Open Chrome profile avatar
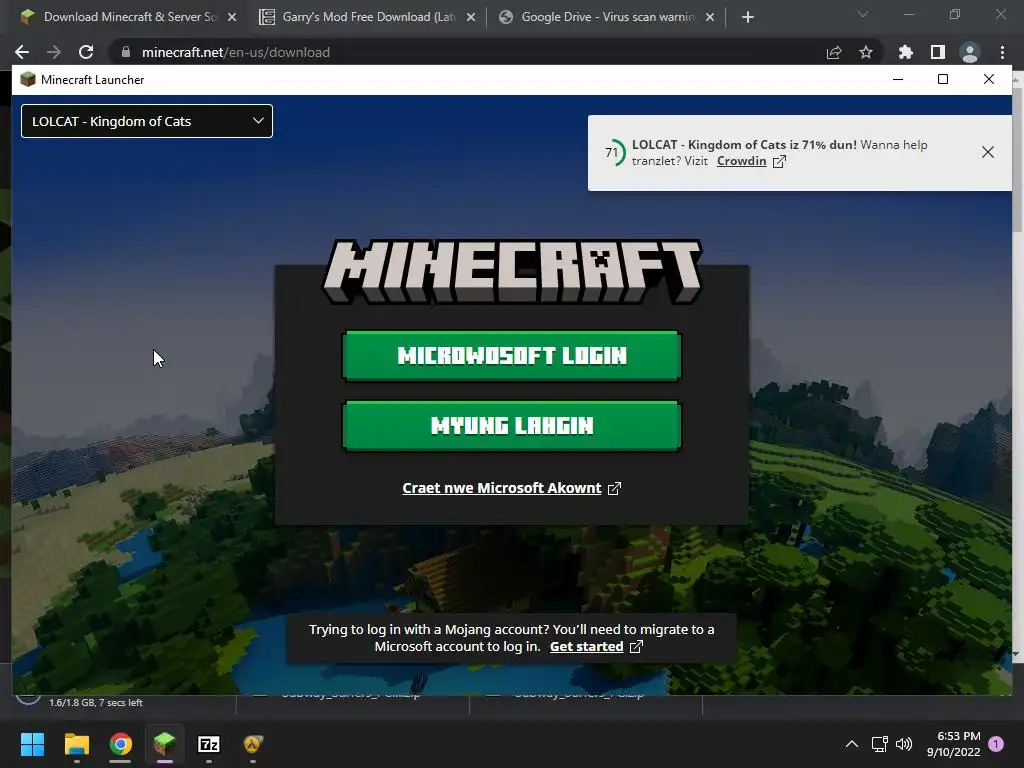This screenshot has width=1024, height=768. [x=970, y=52]
